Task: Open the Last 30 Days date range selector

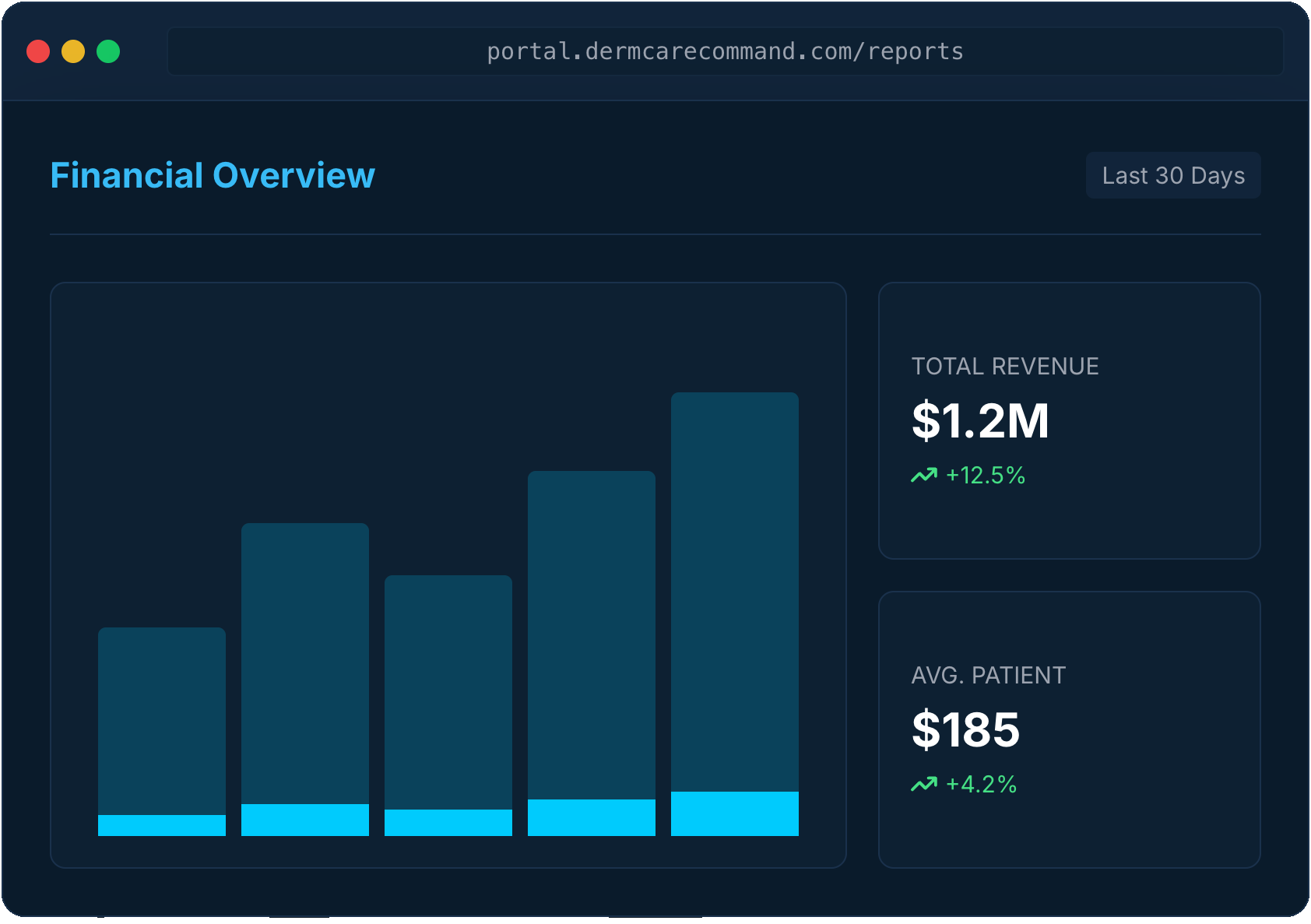Action: pyautogui.click(x=1172, y=175)
